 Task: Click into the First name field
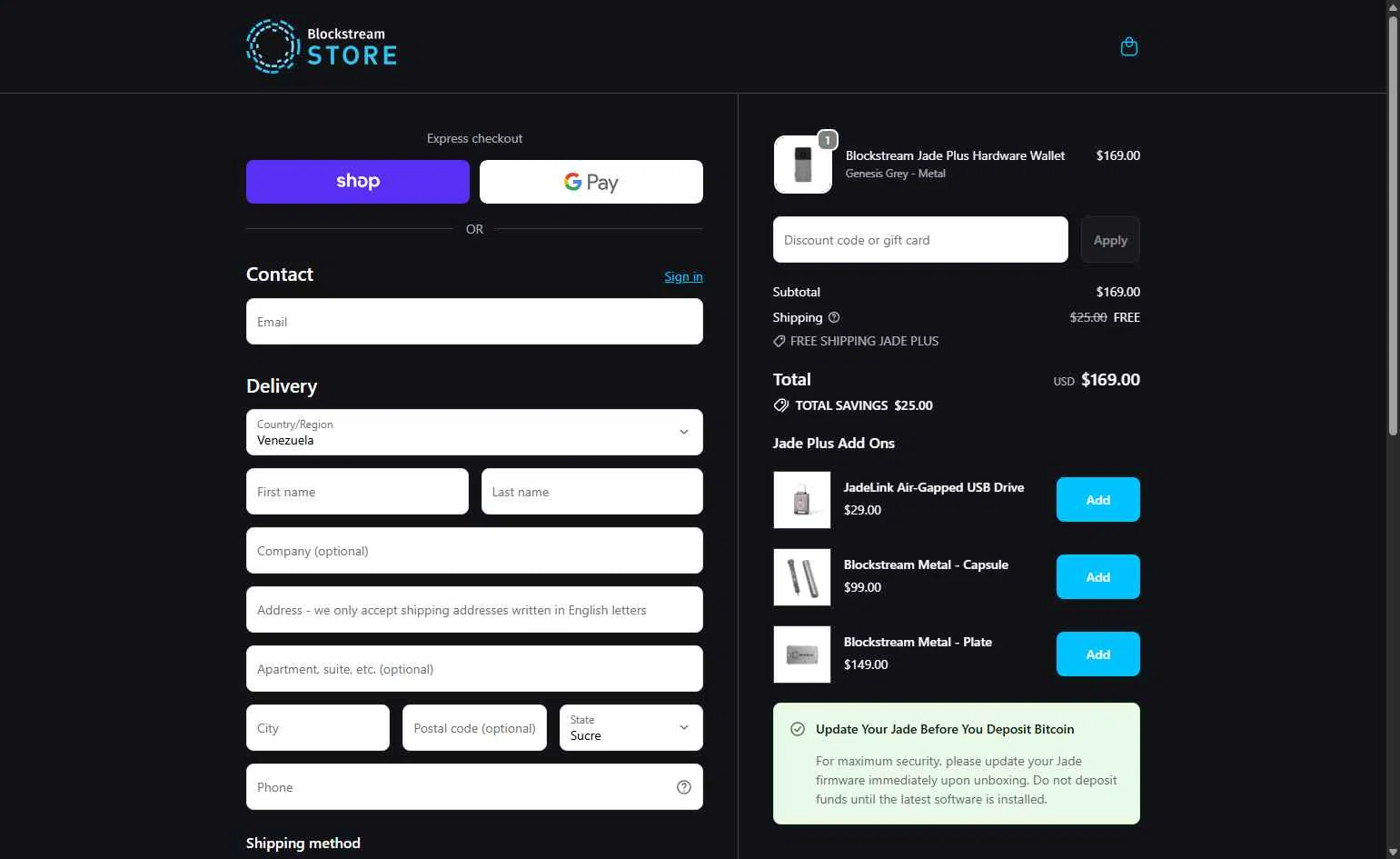pyautogui.click(x=357, y=492)
